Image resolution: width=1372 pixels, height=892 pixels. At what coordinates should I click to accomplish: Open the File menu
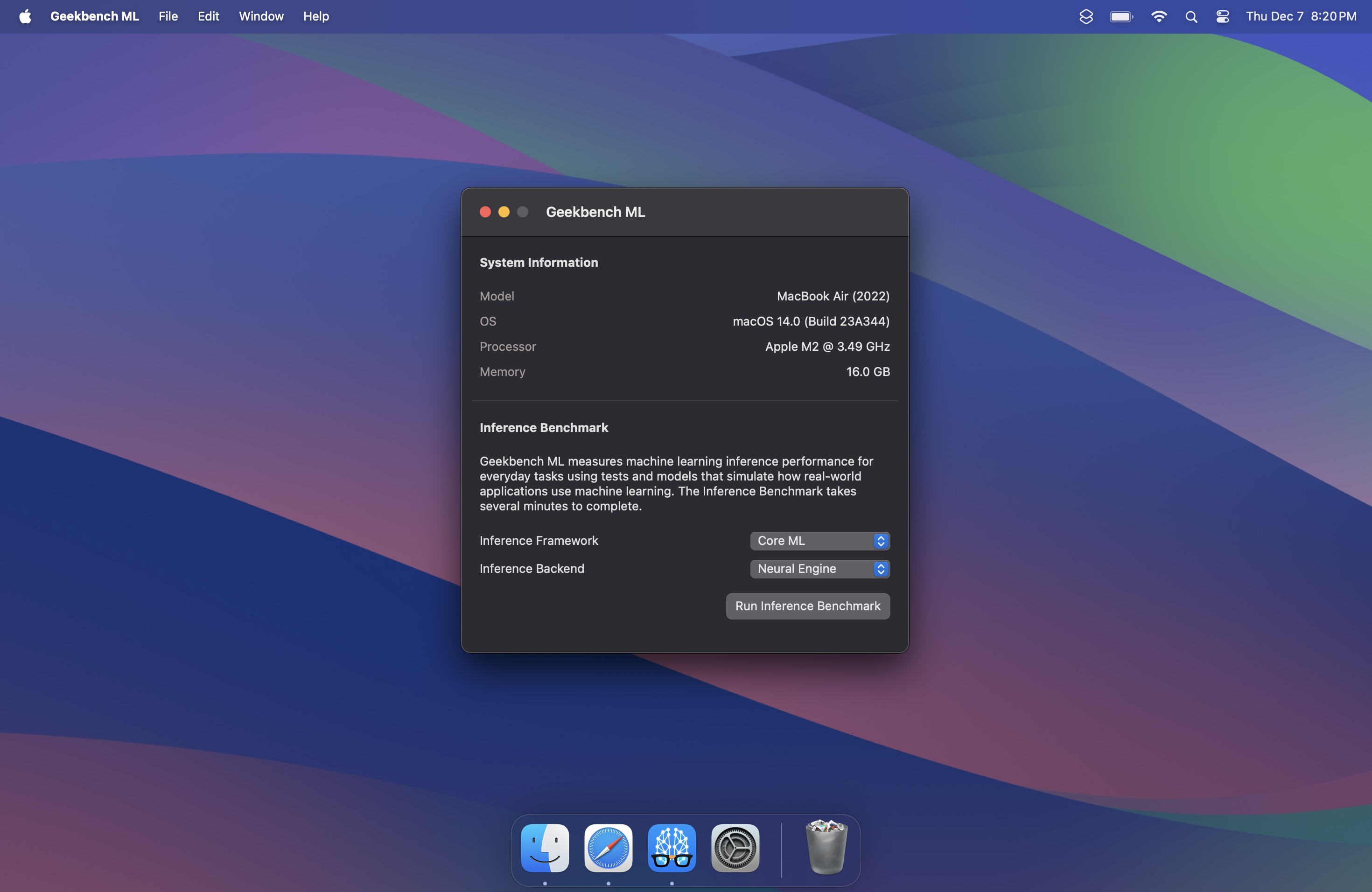[167, 16]
